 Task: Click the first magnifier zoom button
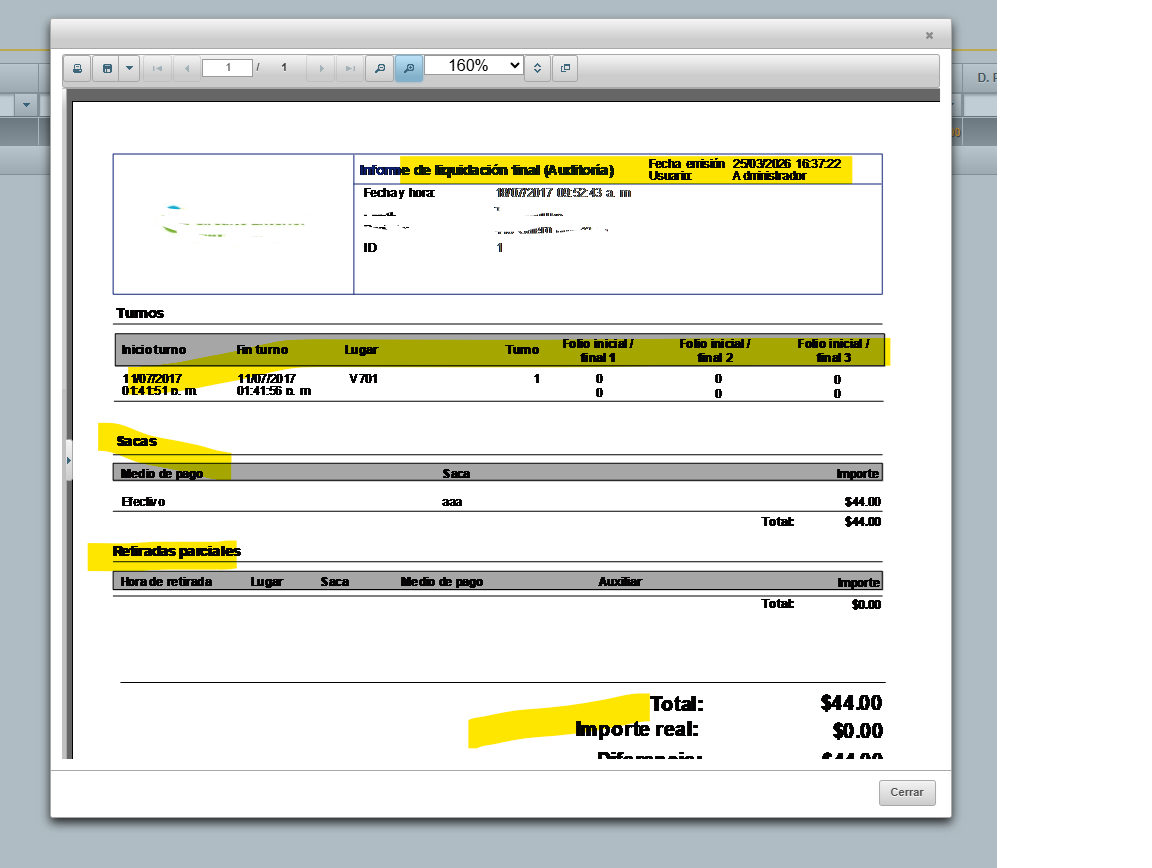[379, 68]
